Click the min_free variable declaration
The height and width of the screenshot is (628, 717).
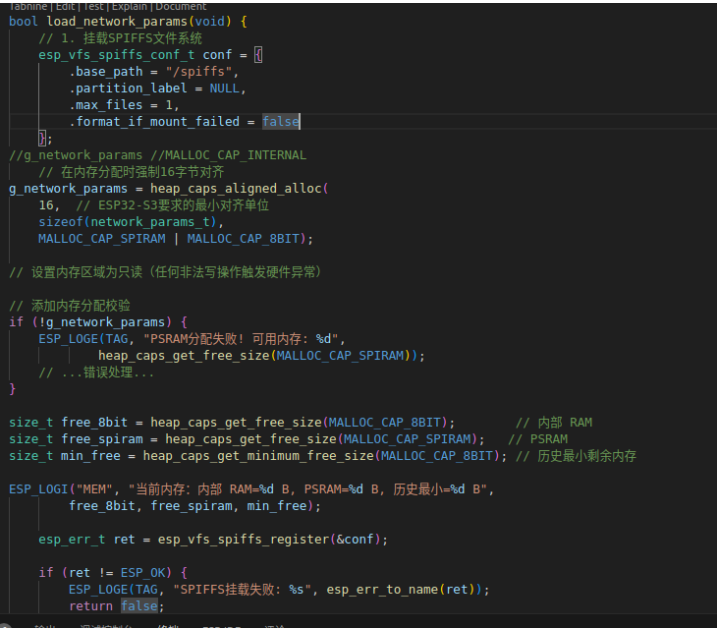91,456
